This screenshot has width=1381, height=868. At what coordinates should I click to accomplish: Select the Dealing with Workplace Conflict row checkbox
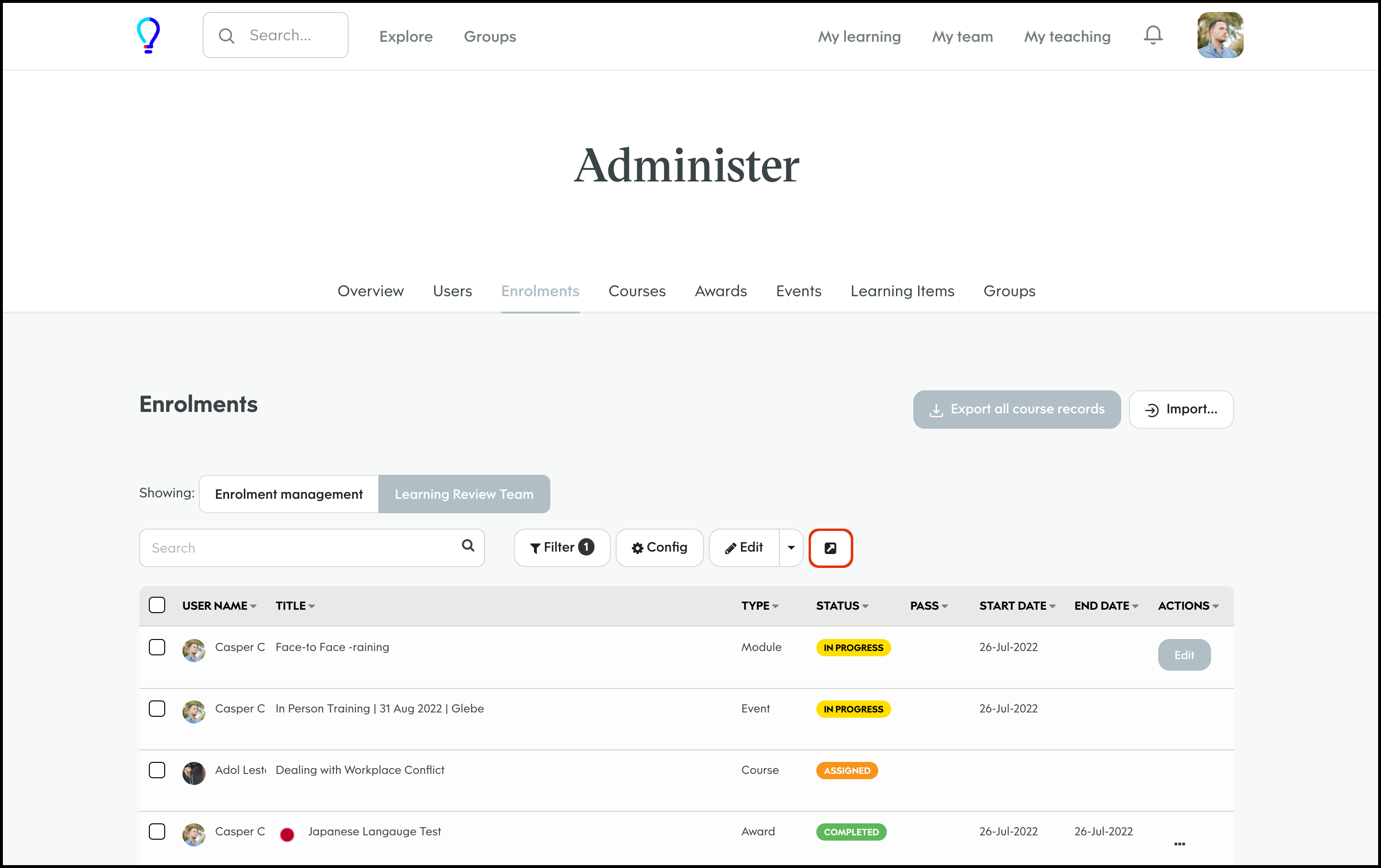point(157,770)
